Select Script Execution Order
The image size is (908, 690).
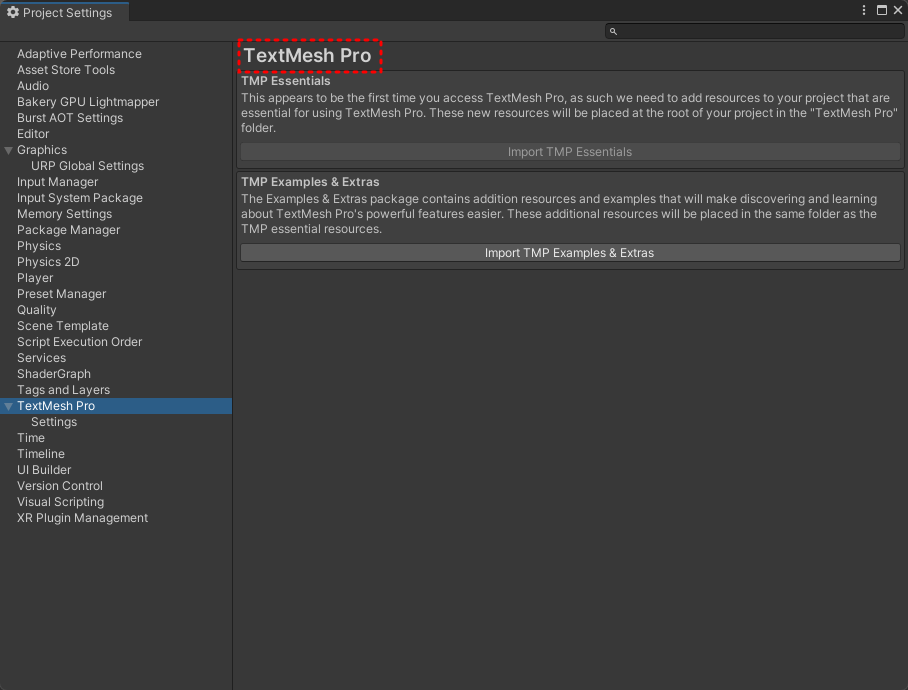79,342
